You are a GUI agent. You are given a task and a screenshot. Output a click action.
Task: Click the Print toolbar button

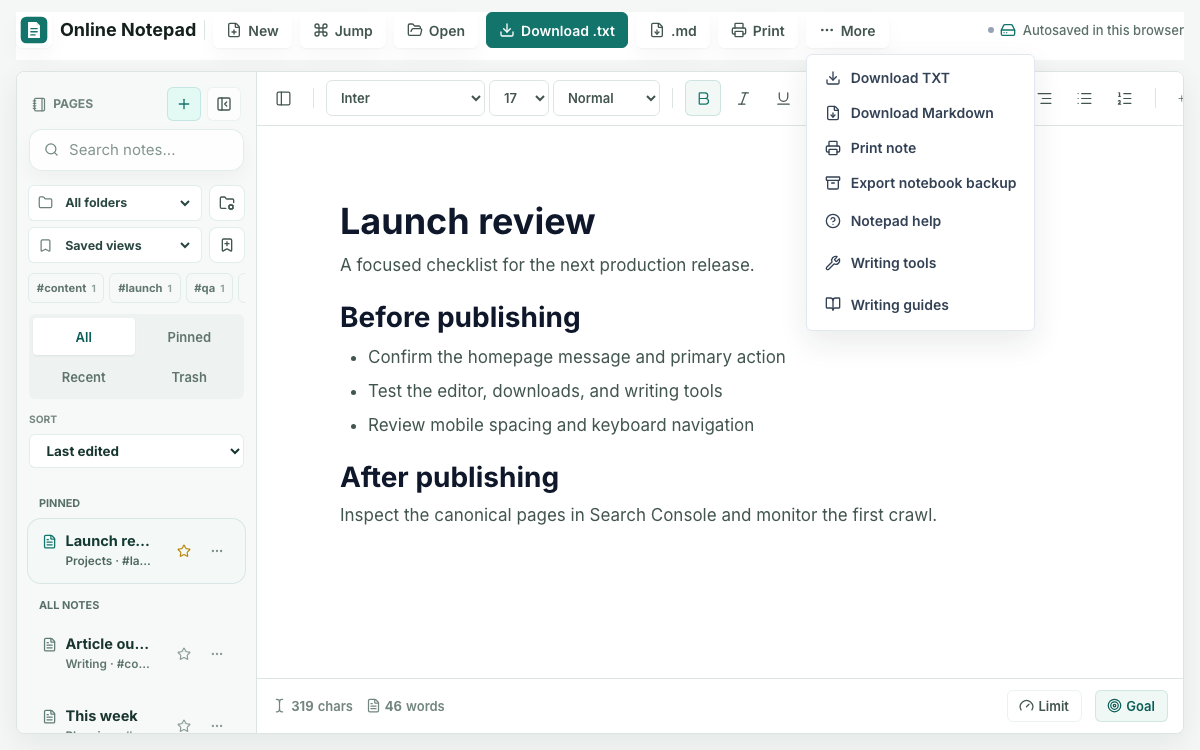pos(758,30)
